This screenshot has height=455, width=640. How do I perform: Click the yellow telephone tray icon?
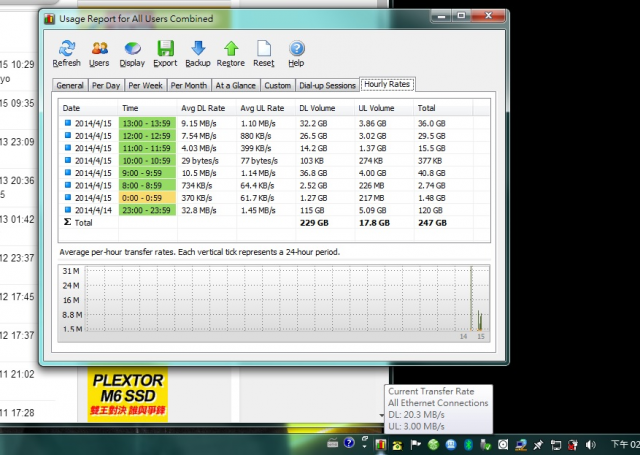[397, 445]
